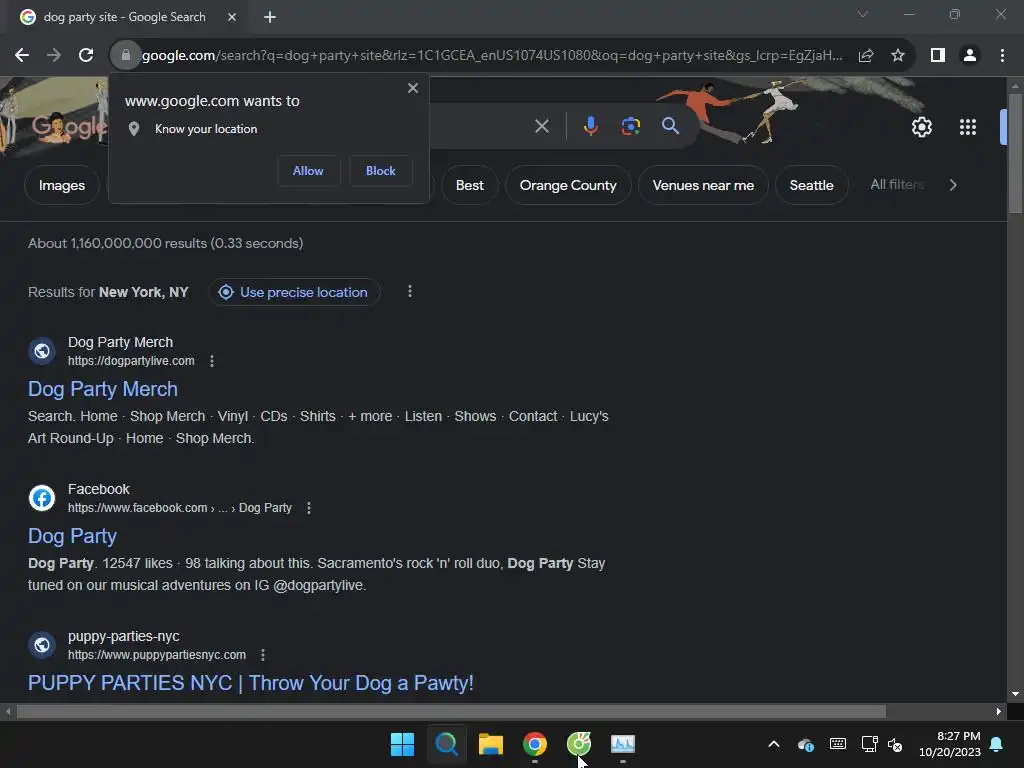Click the scroll down arrow
This screenshot has width=1024, height=768.
(1015, 694)
